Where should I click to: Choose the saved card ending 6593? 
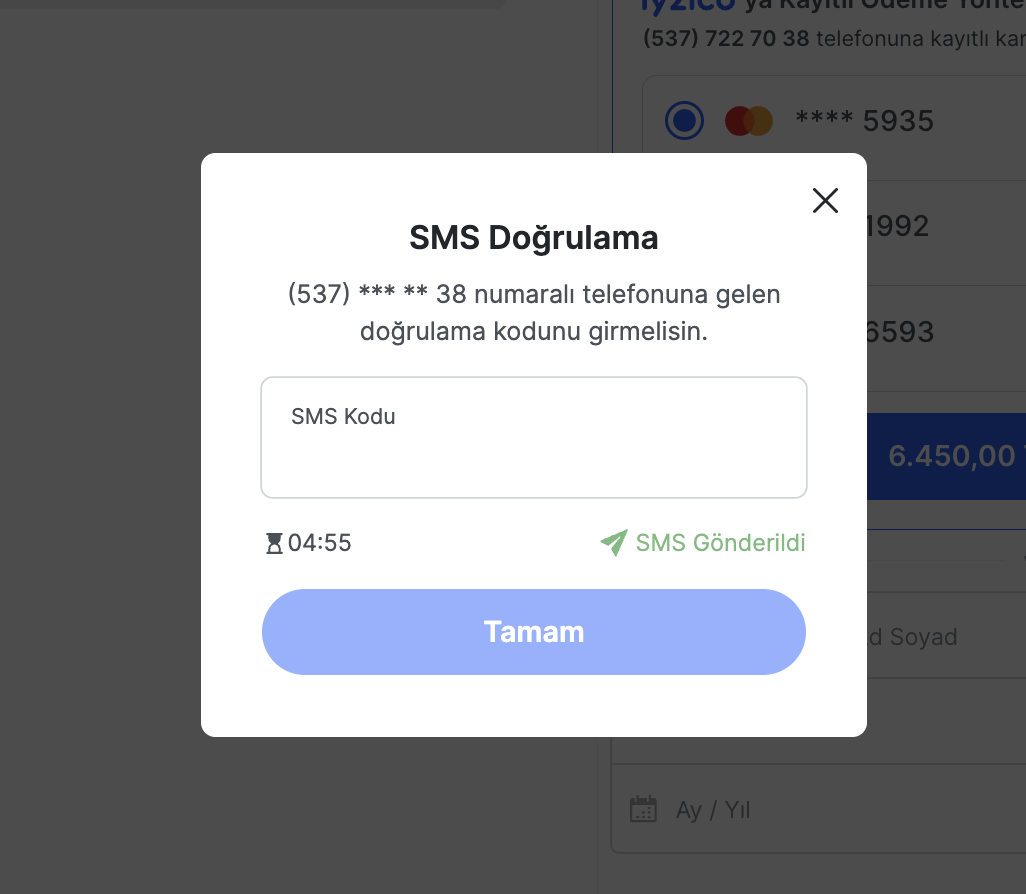[898, 332]
